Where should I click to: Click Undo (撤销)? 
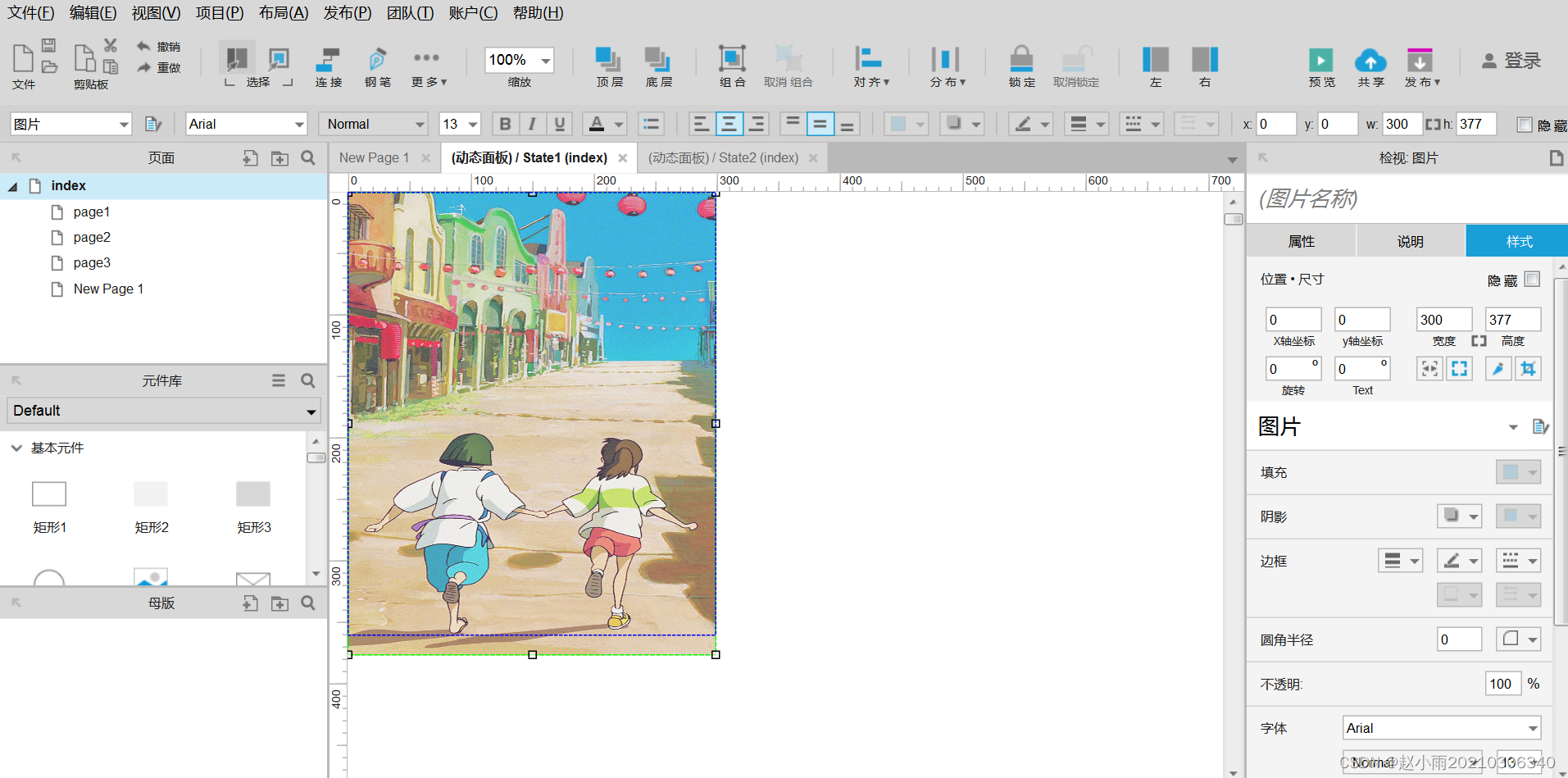[159, 47]
